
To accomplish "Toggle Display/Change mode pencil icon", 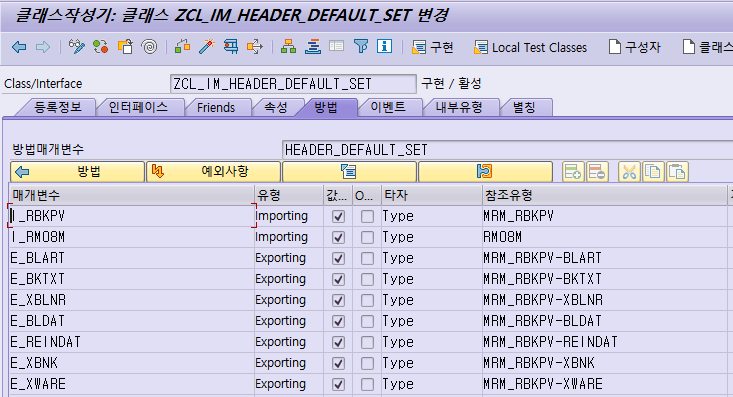I will point(77,47).
